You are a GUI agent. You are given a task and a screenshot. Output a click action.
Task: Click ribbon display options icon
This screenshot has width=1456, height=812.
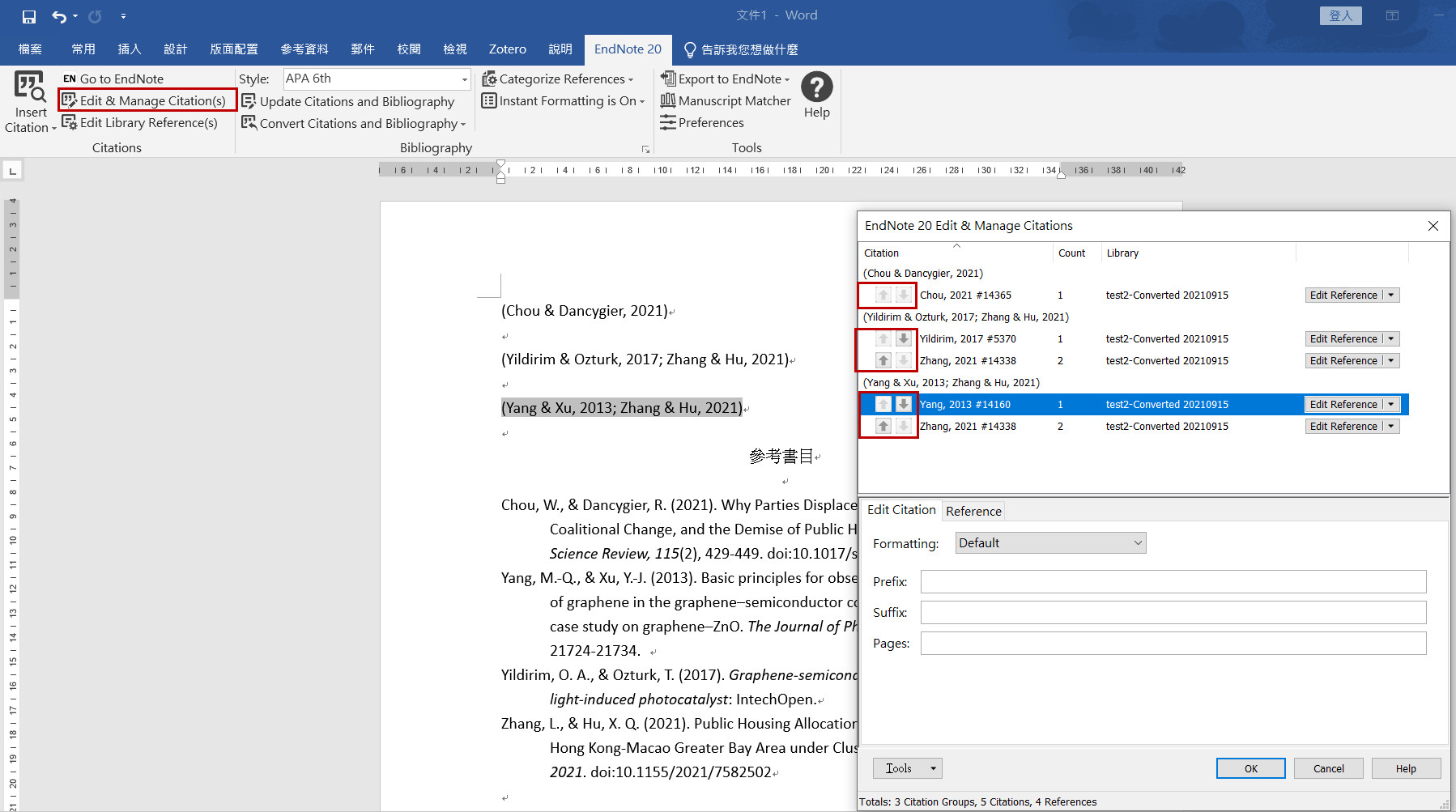[x=1392, y=15]
